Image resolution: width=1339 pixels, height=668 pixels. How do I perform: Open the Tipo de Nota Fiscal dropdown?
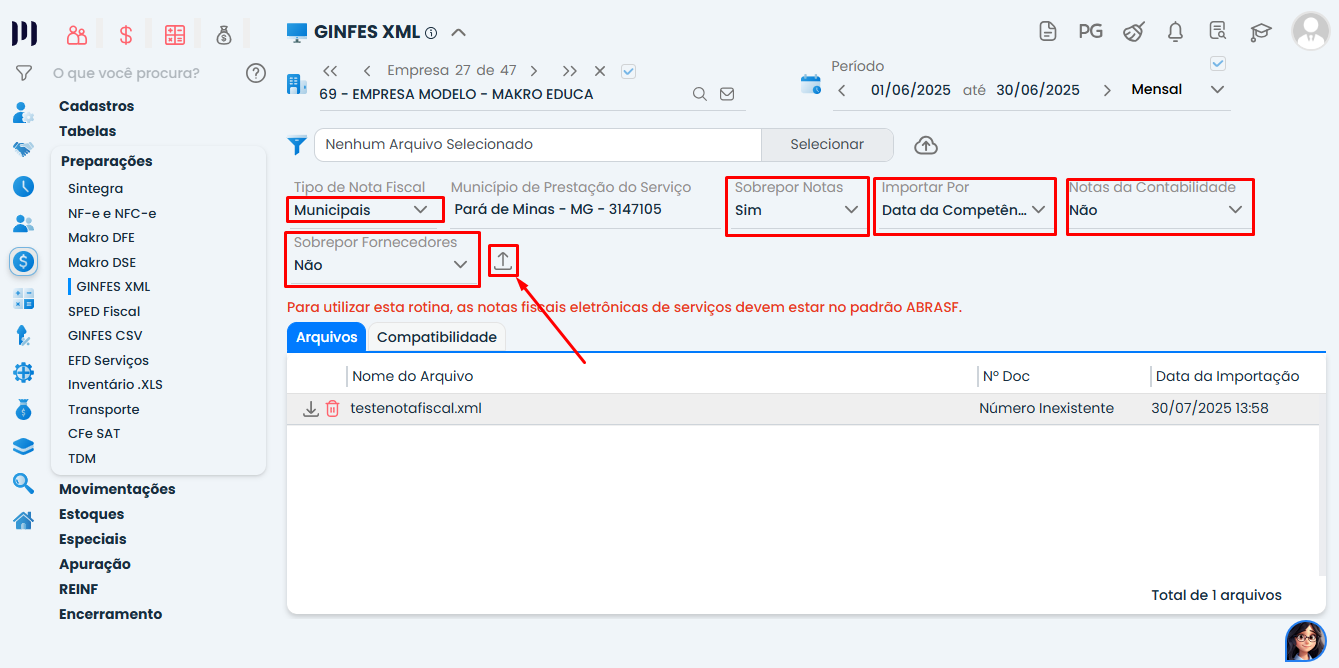(x=365, y=210)
